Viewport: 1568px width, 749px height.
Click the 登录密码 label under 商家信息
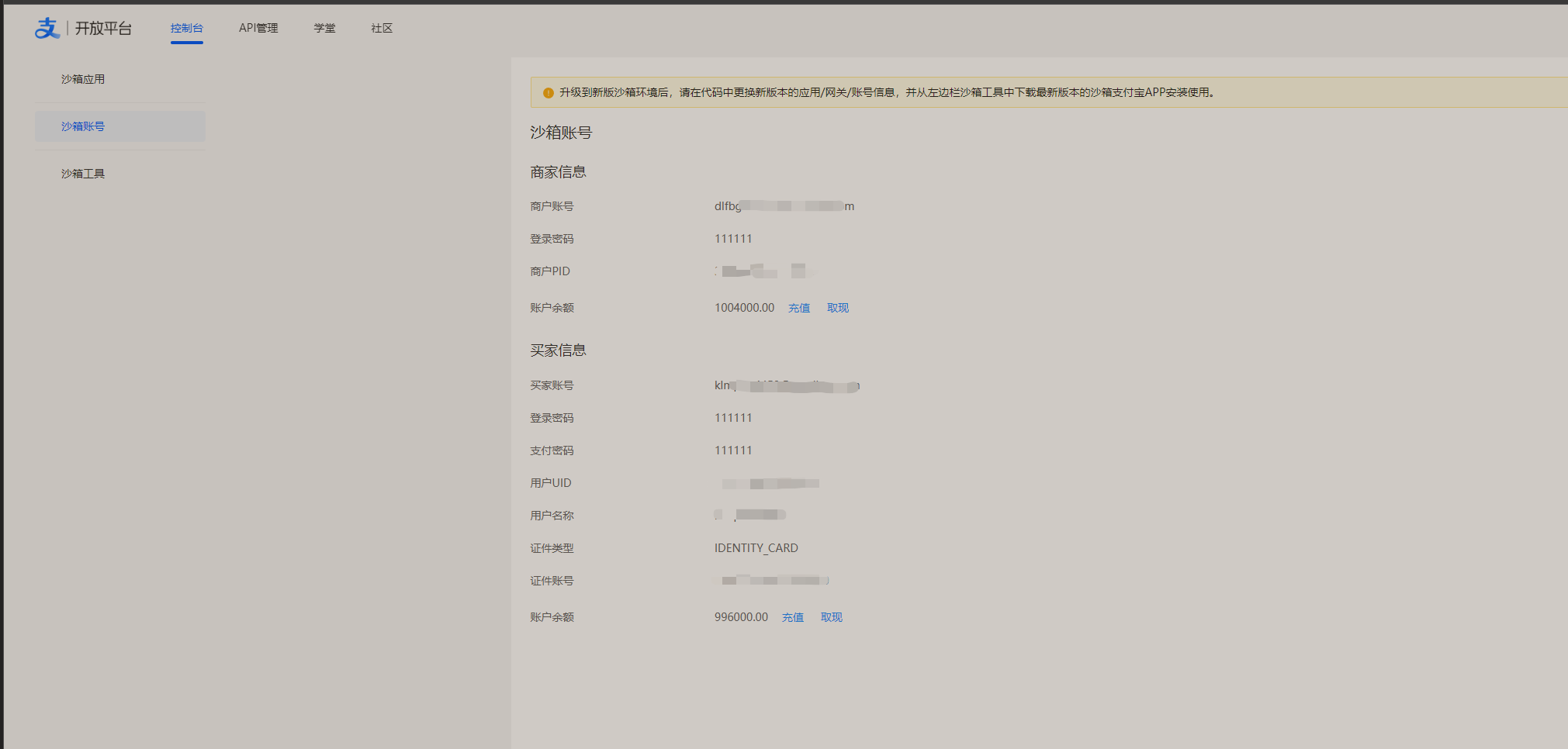tap(552, 239)
